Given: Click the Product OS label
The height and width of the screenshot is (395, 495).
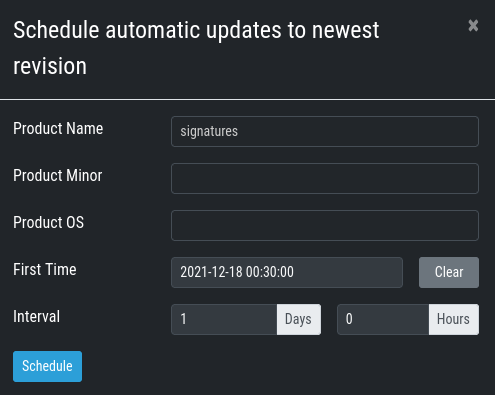Looking at the screenshot, I should [x=48, y=223].
